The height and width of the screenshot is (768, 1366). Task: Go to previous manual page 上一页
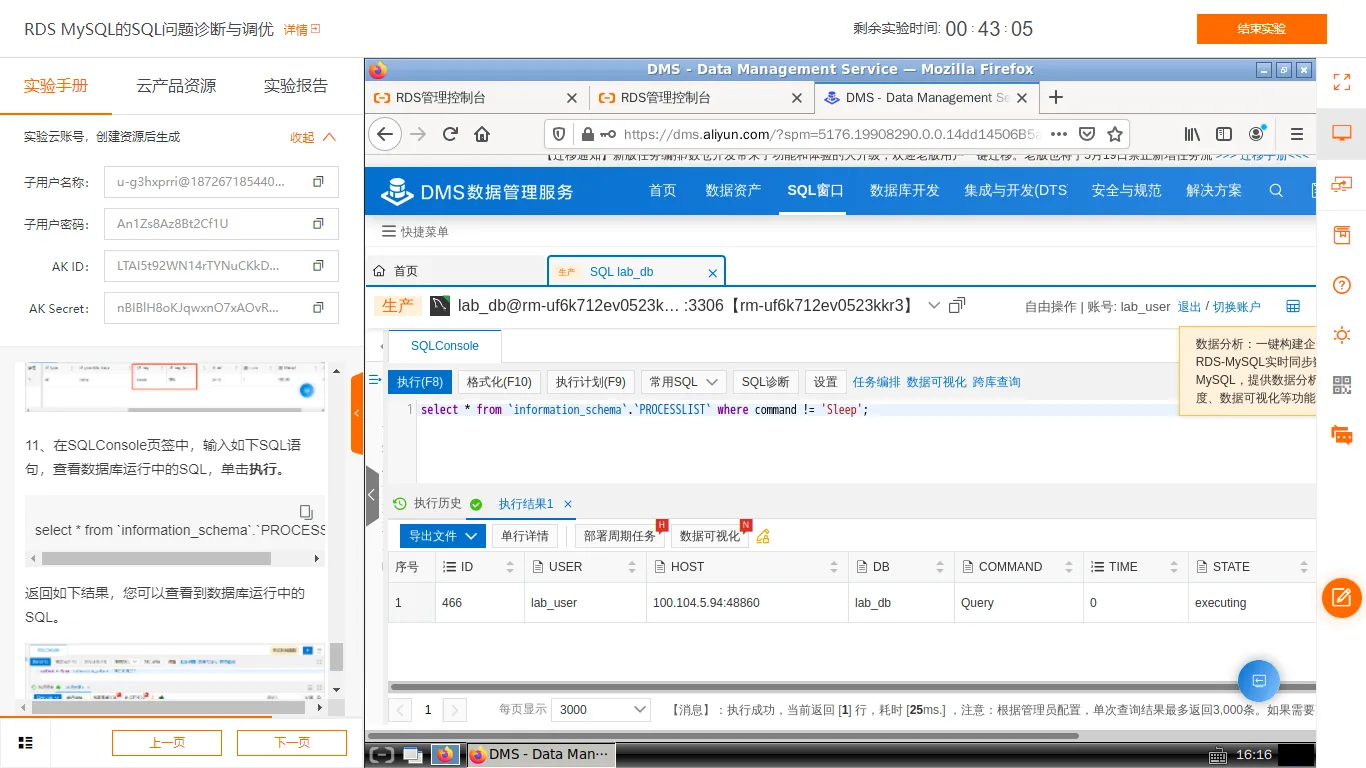point(167,742)
